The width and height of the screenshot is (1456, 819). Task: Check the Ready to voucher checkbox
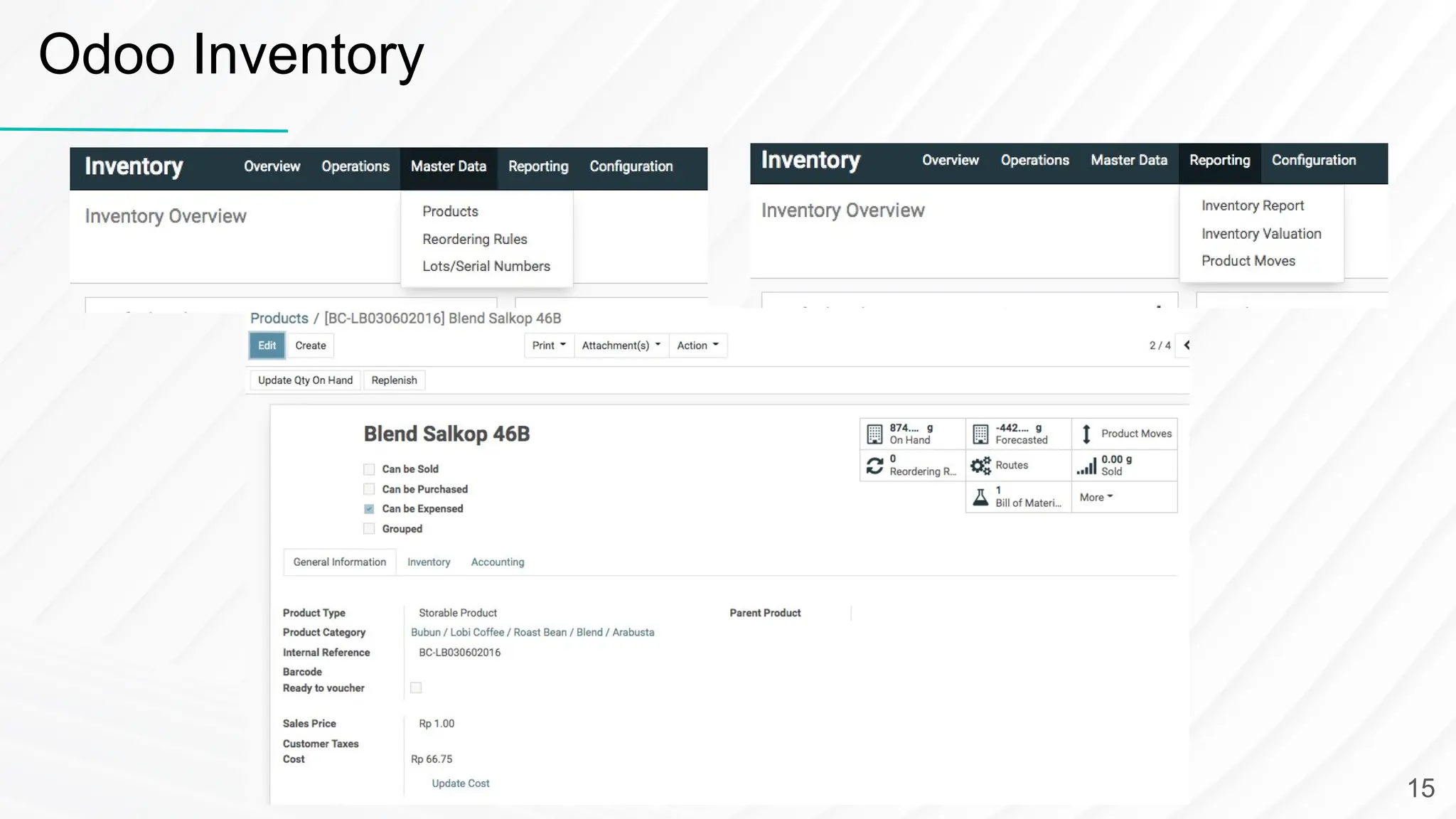click(x=416, y=687)
